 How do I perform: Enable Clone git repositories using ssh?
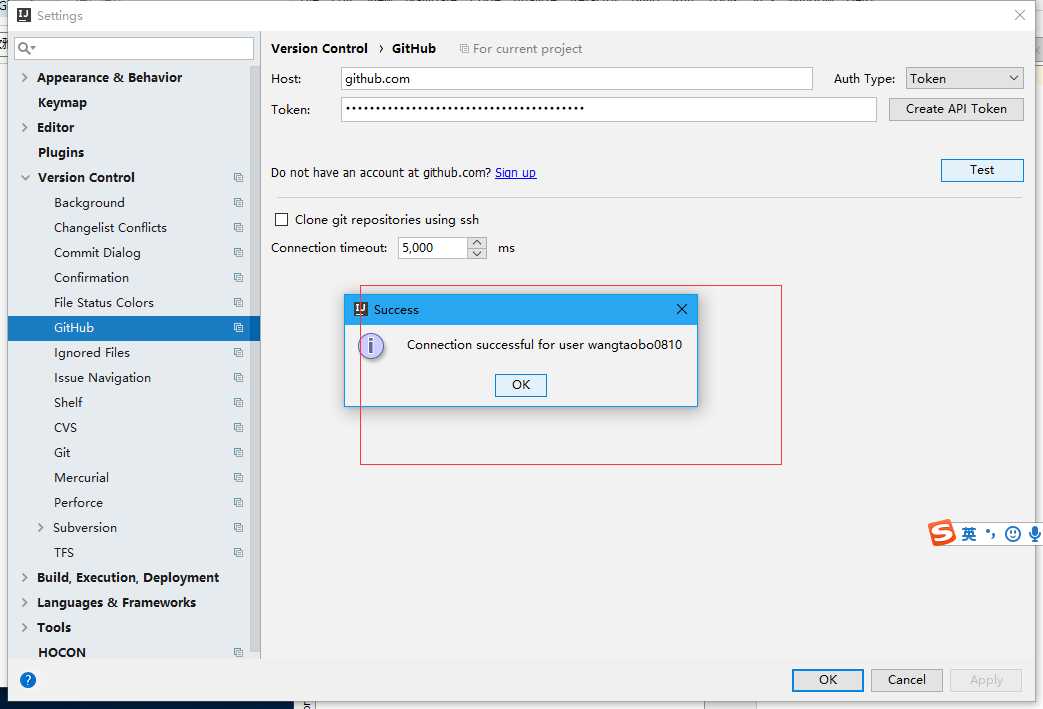click(x=281, y=219)
